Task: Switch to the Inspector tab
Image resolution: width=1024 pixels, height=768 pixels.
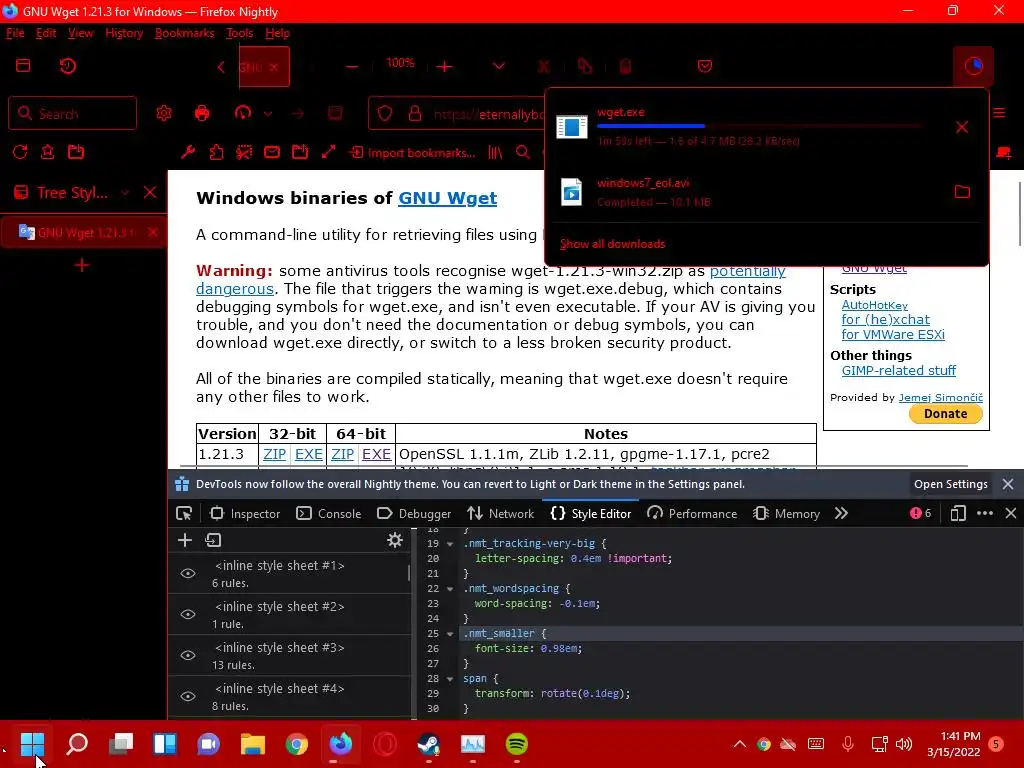Action: (x=245, y=513)
